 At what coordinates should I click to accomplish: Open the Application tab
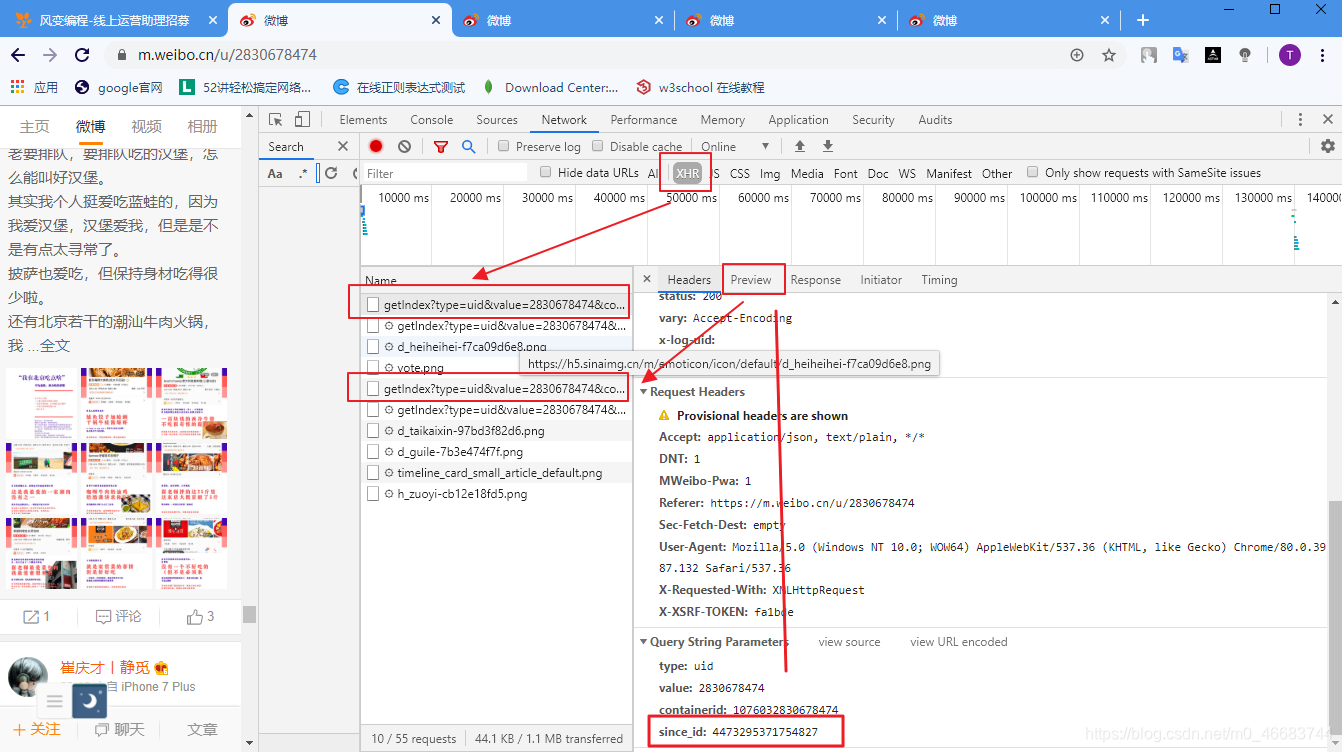(798, 120)
